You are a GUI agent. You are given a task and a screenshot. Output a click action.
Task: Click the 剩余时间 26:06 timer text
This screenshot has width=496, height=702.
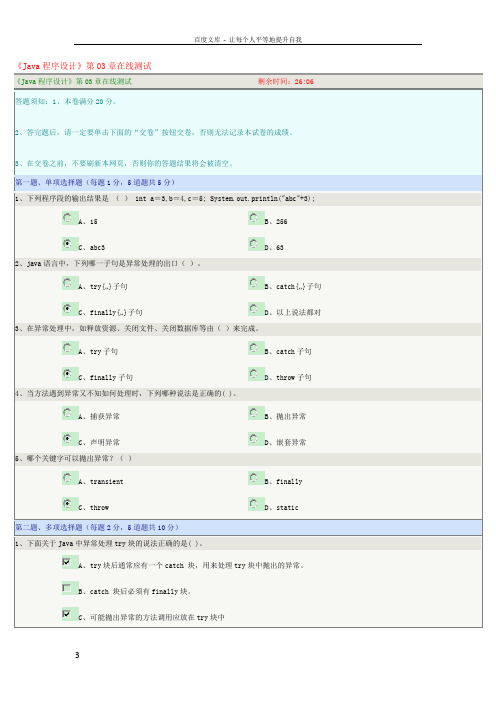pyautogui.click(x=286, y=81)
